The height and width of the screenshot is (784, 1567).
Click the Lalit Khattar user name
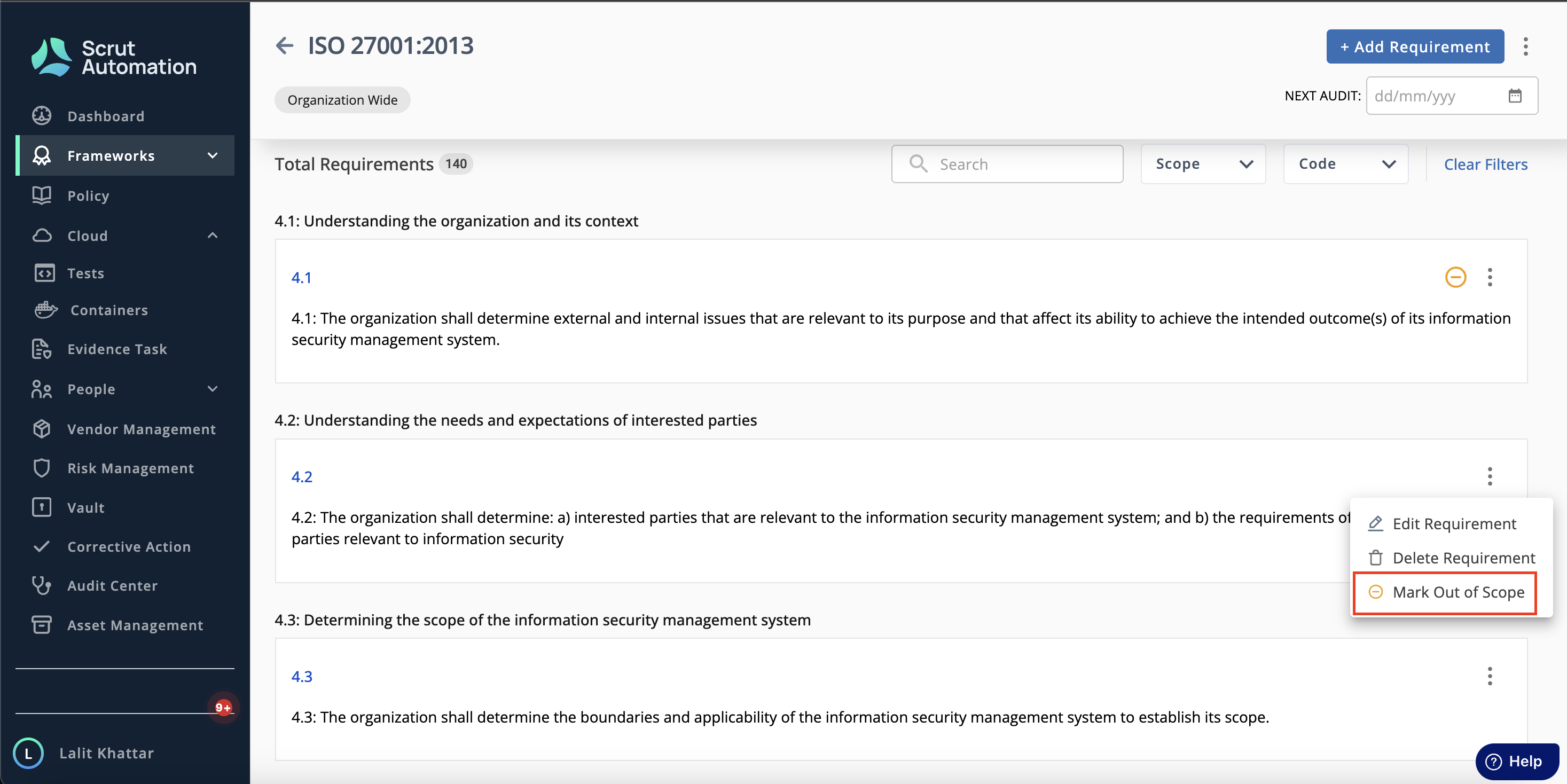click(x=106, y=753)
